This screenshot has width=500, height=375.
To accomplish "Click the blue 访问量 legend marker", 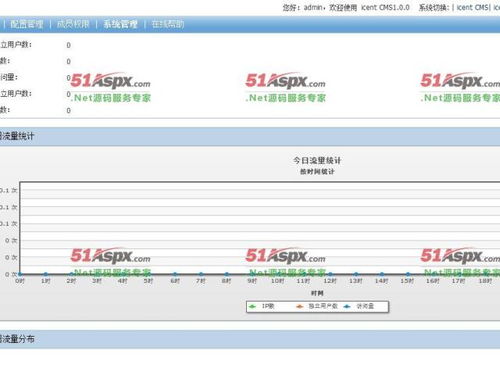I will tap(347, 306).
